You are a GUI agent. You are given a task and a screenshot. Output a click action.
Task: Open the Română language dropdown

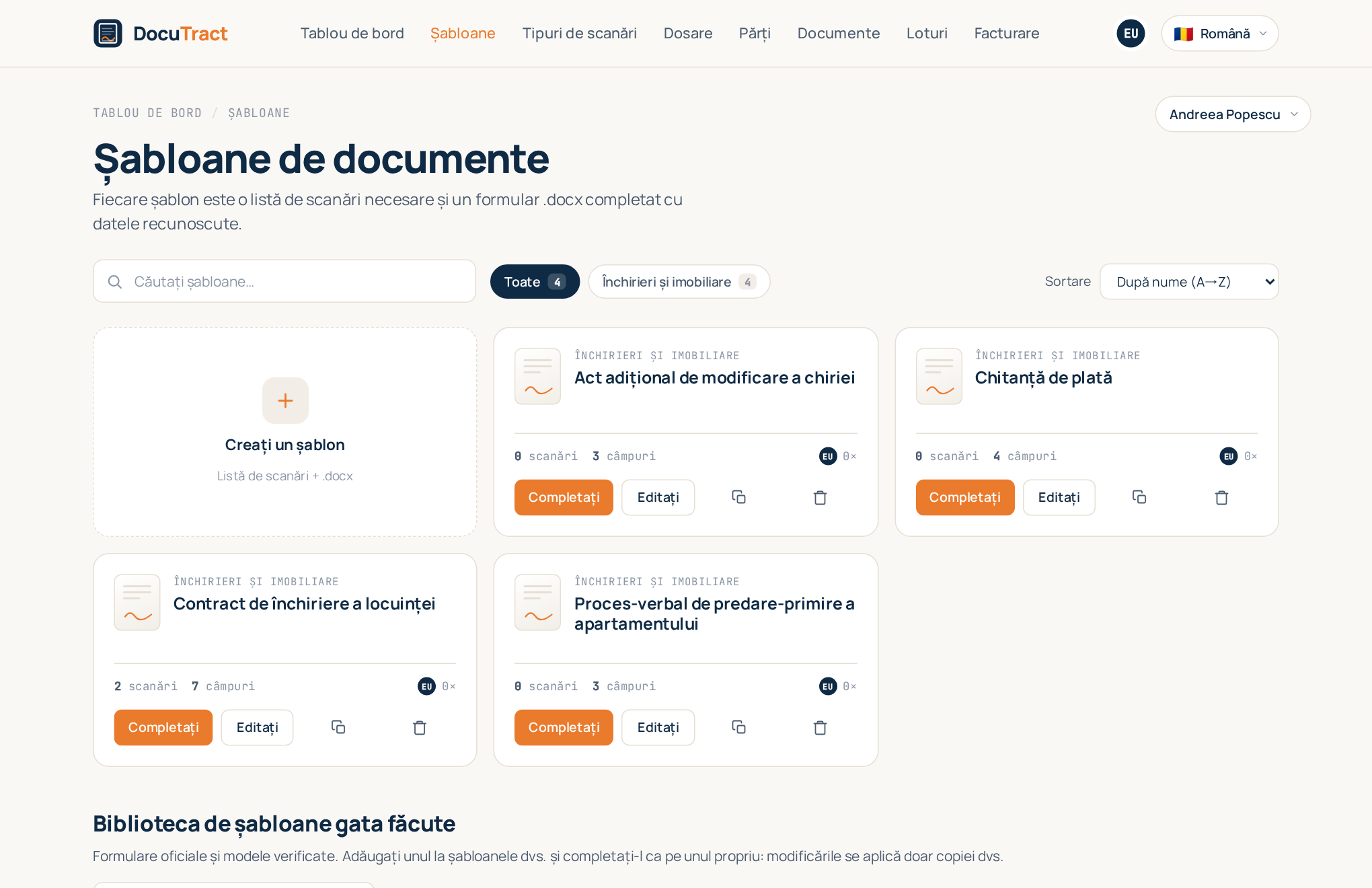coord(1219,33)
